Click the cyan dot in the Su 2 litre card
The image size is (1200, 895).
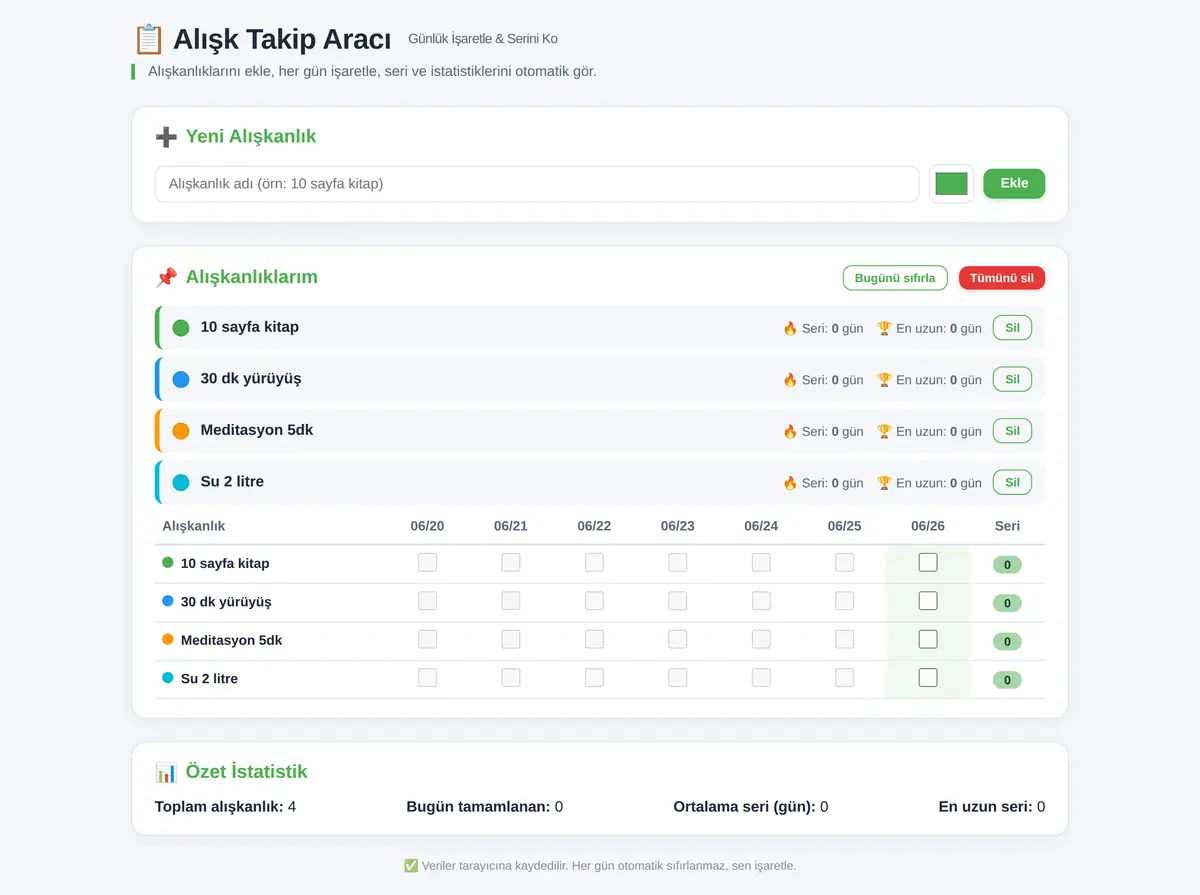pos(181,483)
